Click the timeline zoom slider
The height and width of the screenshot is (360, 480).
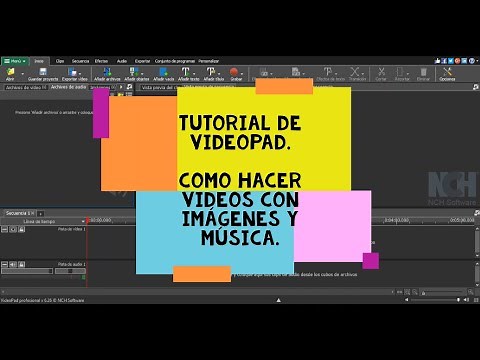(443, 293)
